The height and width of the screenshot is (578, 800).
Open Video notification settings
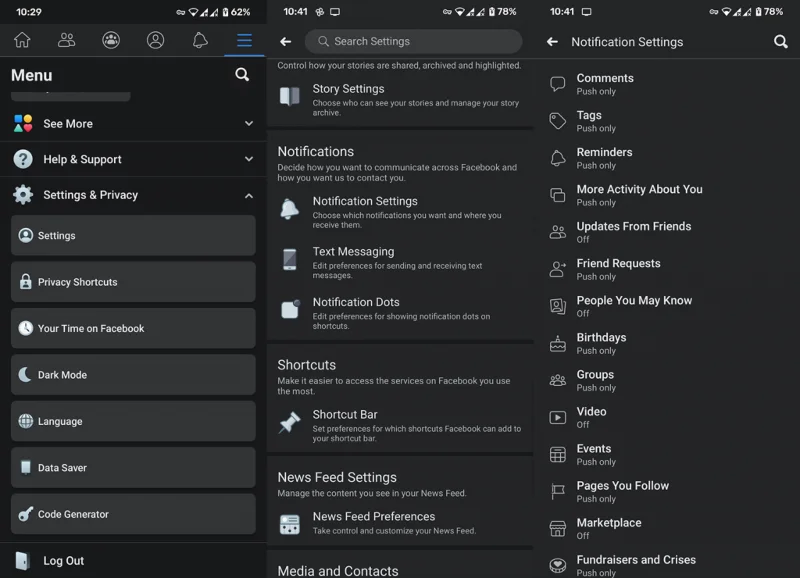(666, 417)
